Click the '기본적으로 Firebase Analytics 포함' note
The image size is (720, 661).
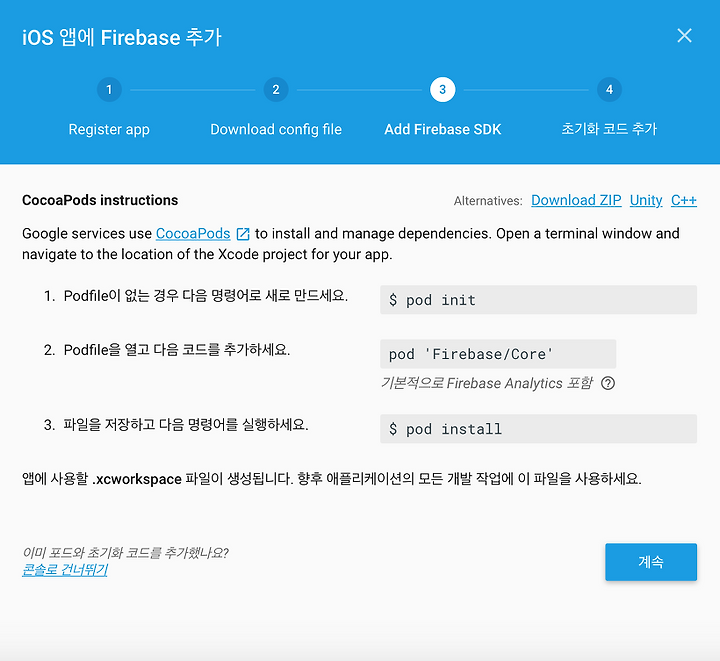[487, 383]
